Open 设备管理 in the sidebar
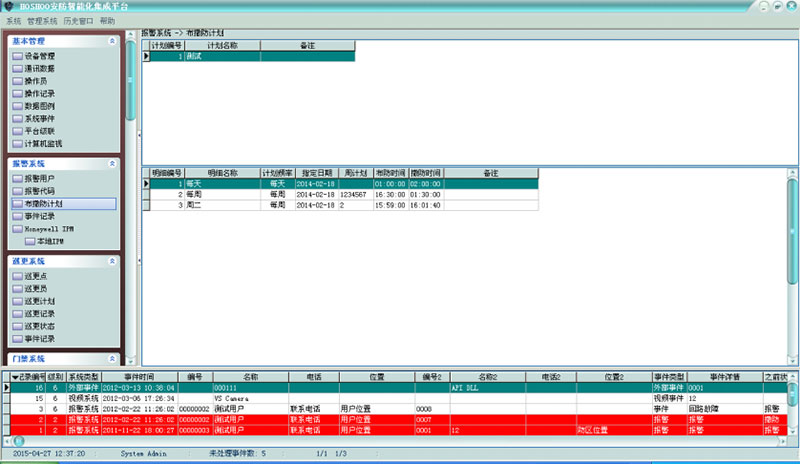Image resolution: width=800 pixels, height=464 pixels. click(40, 56)
